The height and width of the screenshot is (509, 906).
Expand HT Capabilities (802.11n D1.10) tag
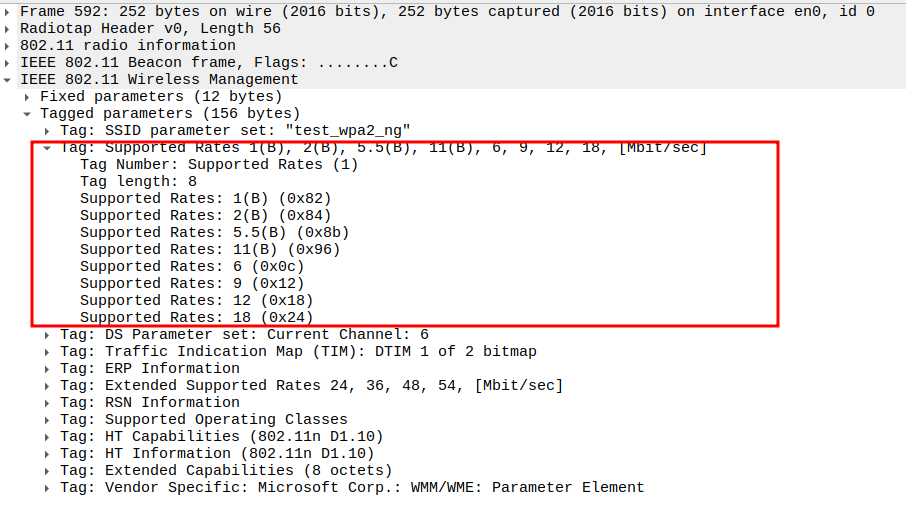pos(48,437)
